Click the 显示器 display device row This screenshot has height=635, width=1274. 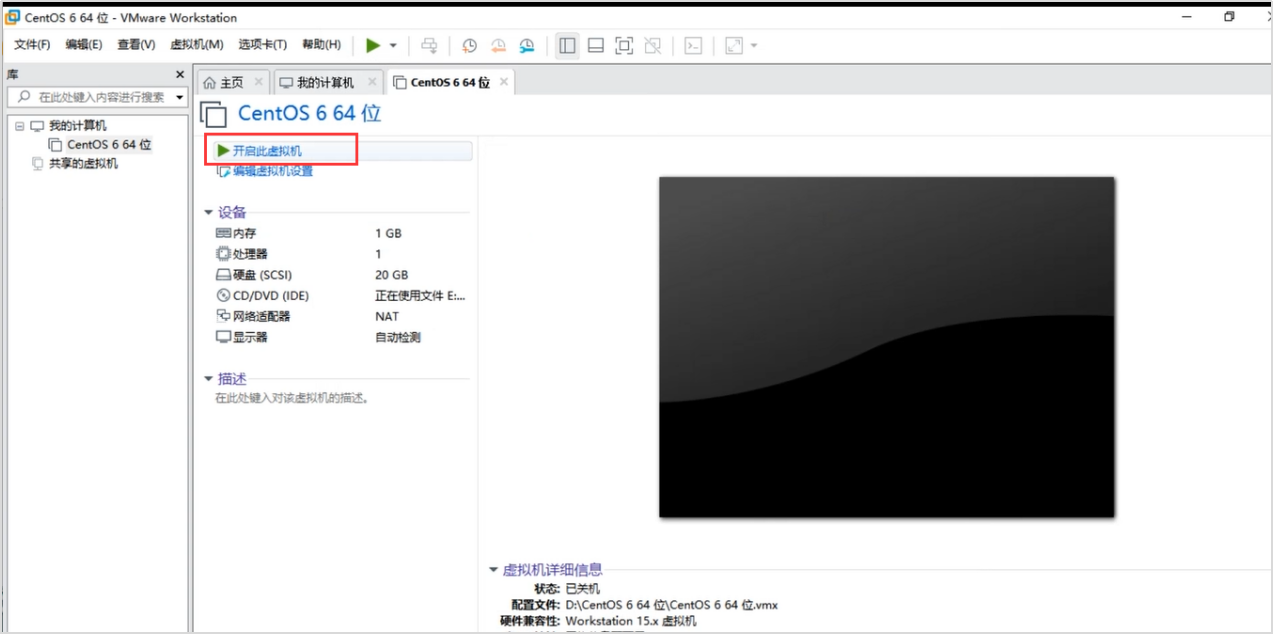pyautogui.click(x=343, y=337)
